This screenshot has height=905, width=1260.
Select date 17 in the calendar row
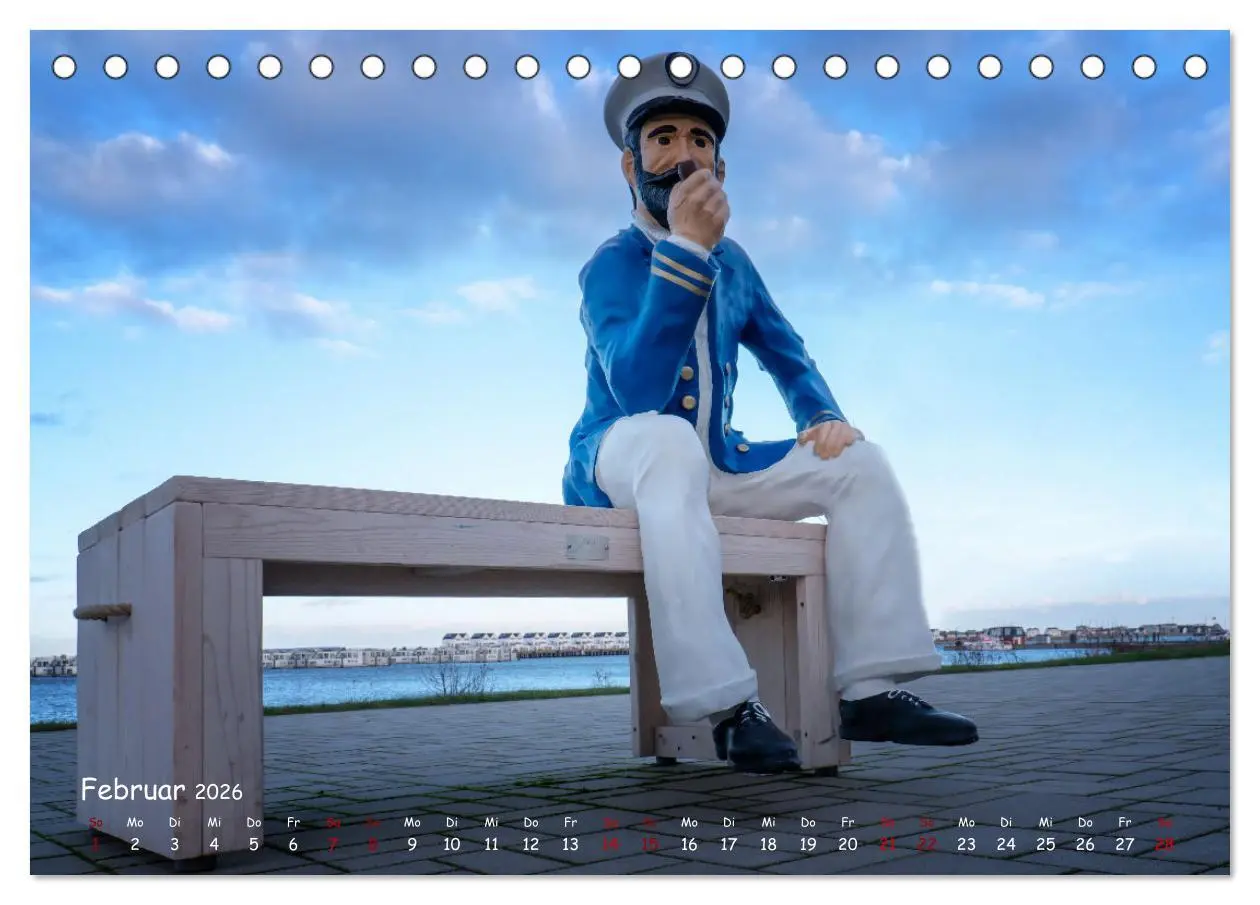(x=729, y=844)
